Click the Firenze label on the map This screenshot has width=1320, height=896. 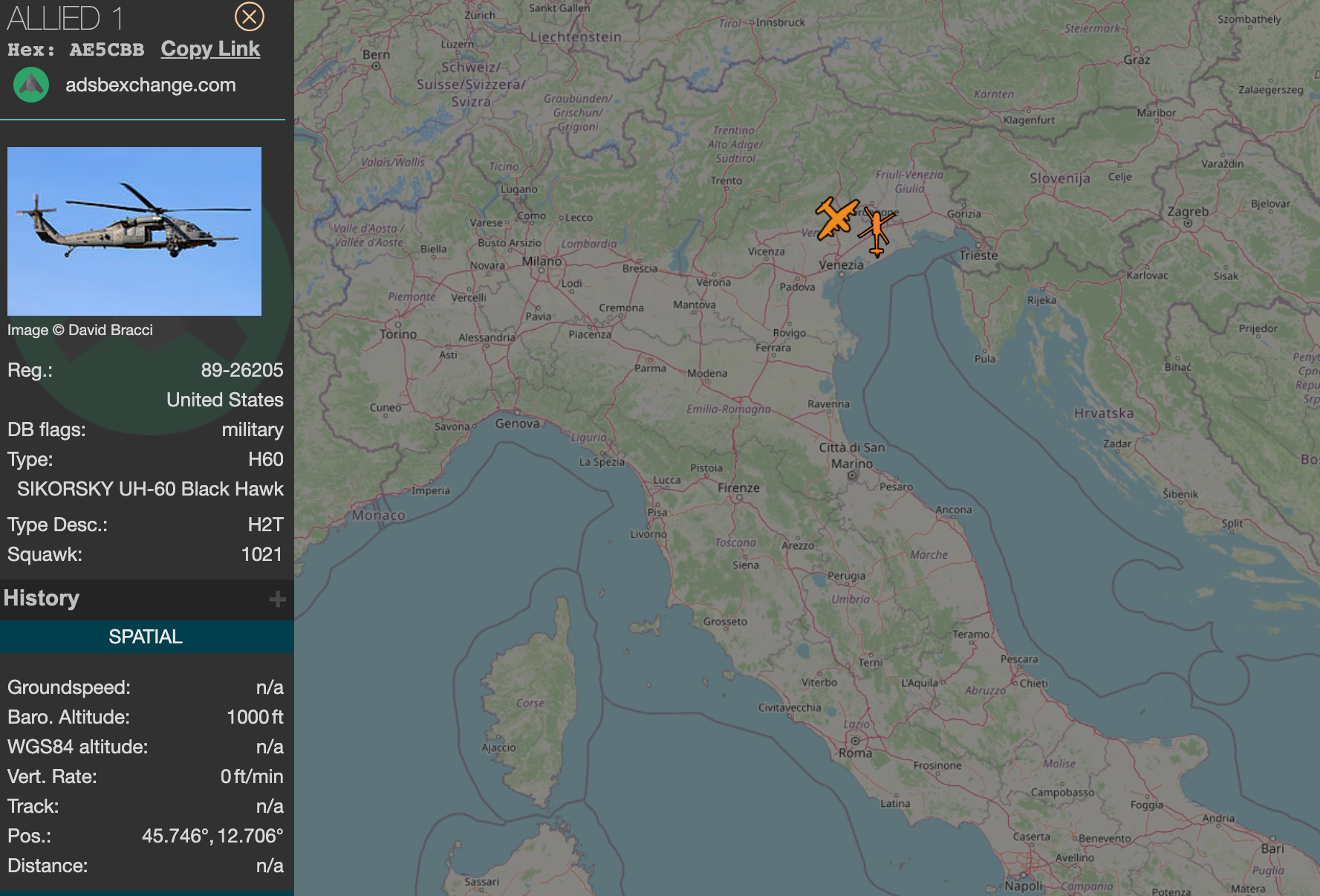738,488
